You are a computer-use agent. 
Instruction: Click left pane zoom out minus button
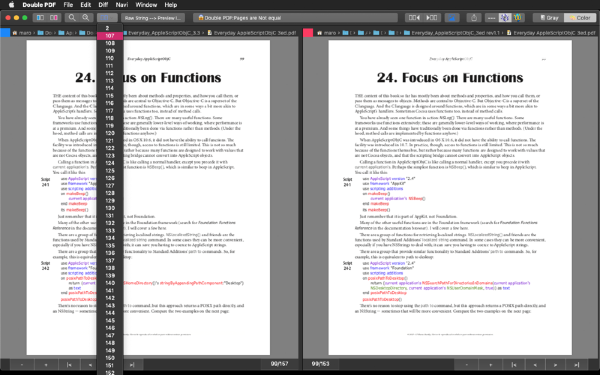click(x=22, y=364)
